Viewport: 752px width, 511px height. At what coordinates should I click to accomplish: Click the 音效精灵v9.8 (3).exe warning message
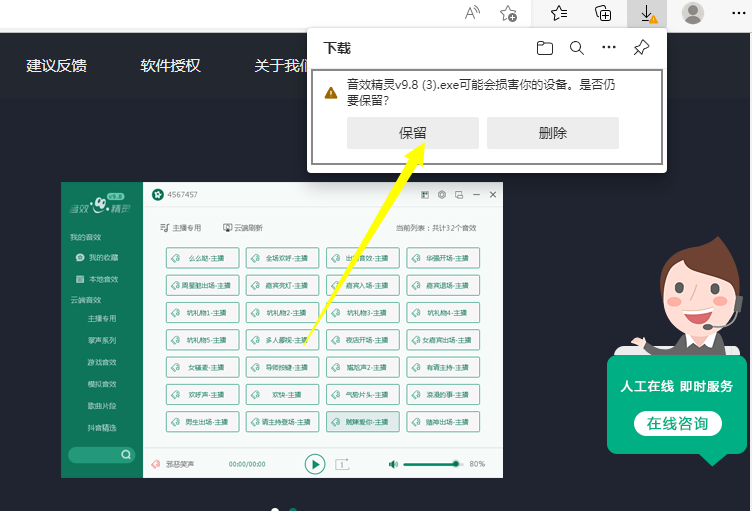[481, 92]
